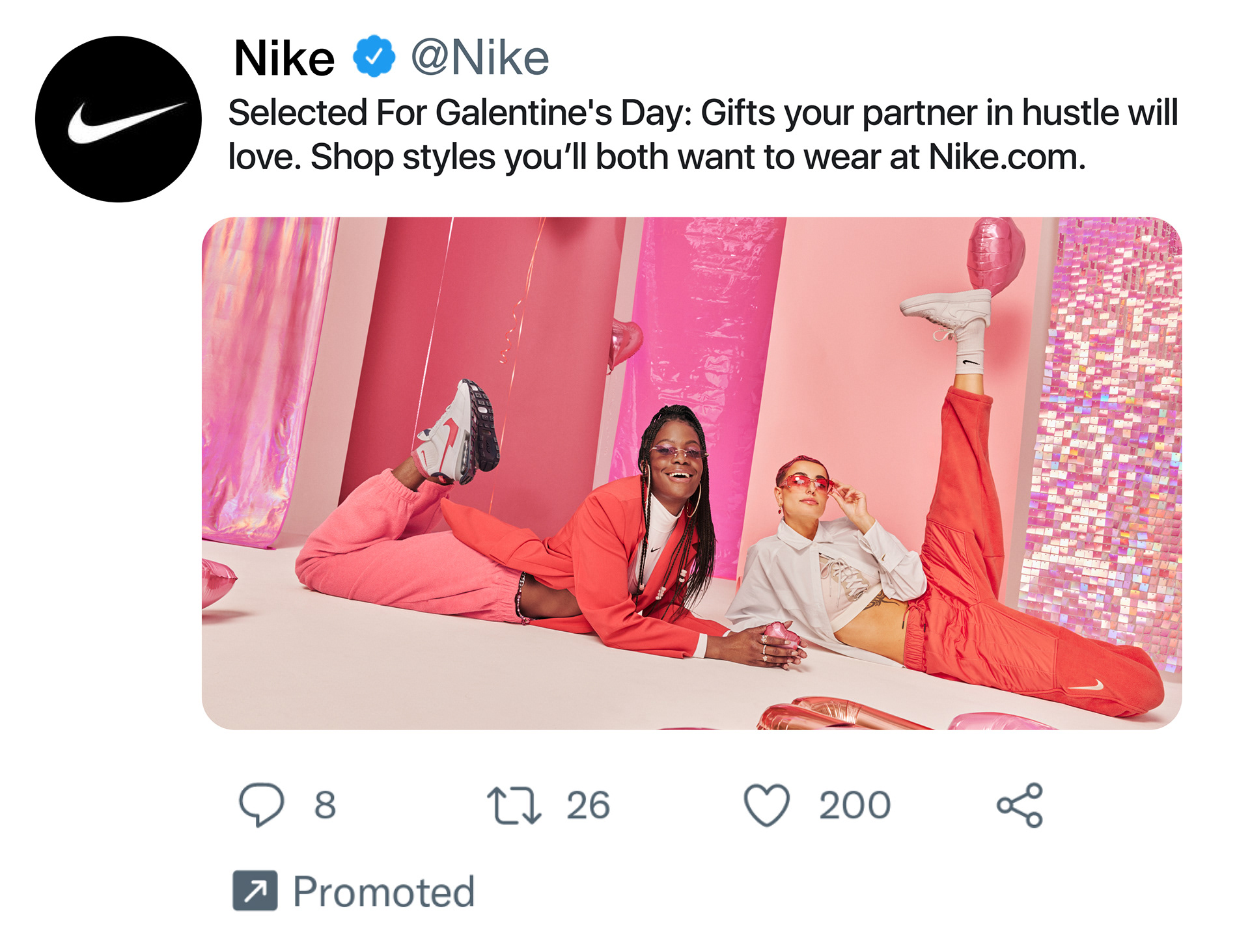Open the Galentine's Day promo photo
The image size is (1250, 952).
click(x=691, y=473)
